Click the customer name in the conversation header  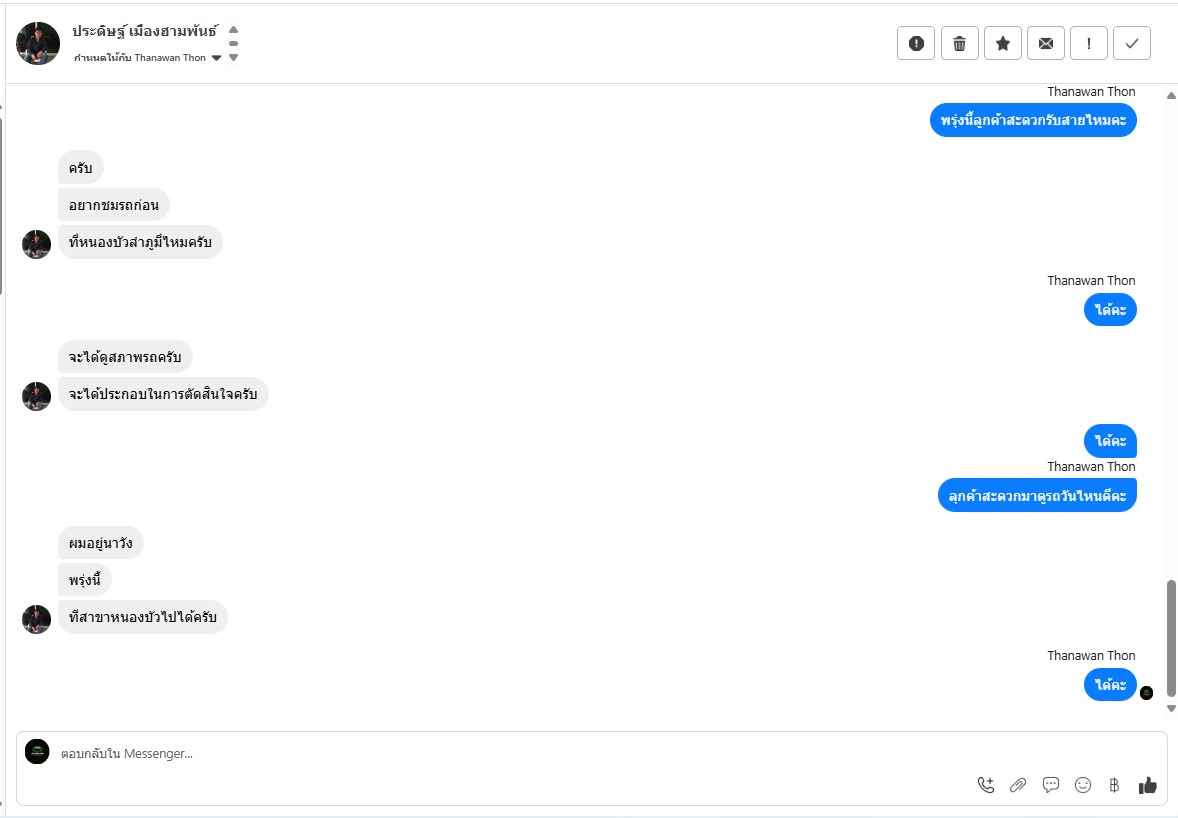click(145, 31)
